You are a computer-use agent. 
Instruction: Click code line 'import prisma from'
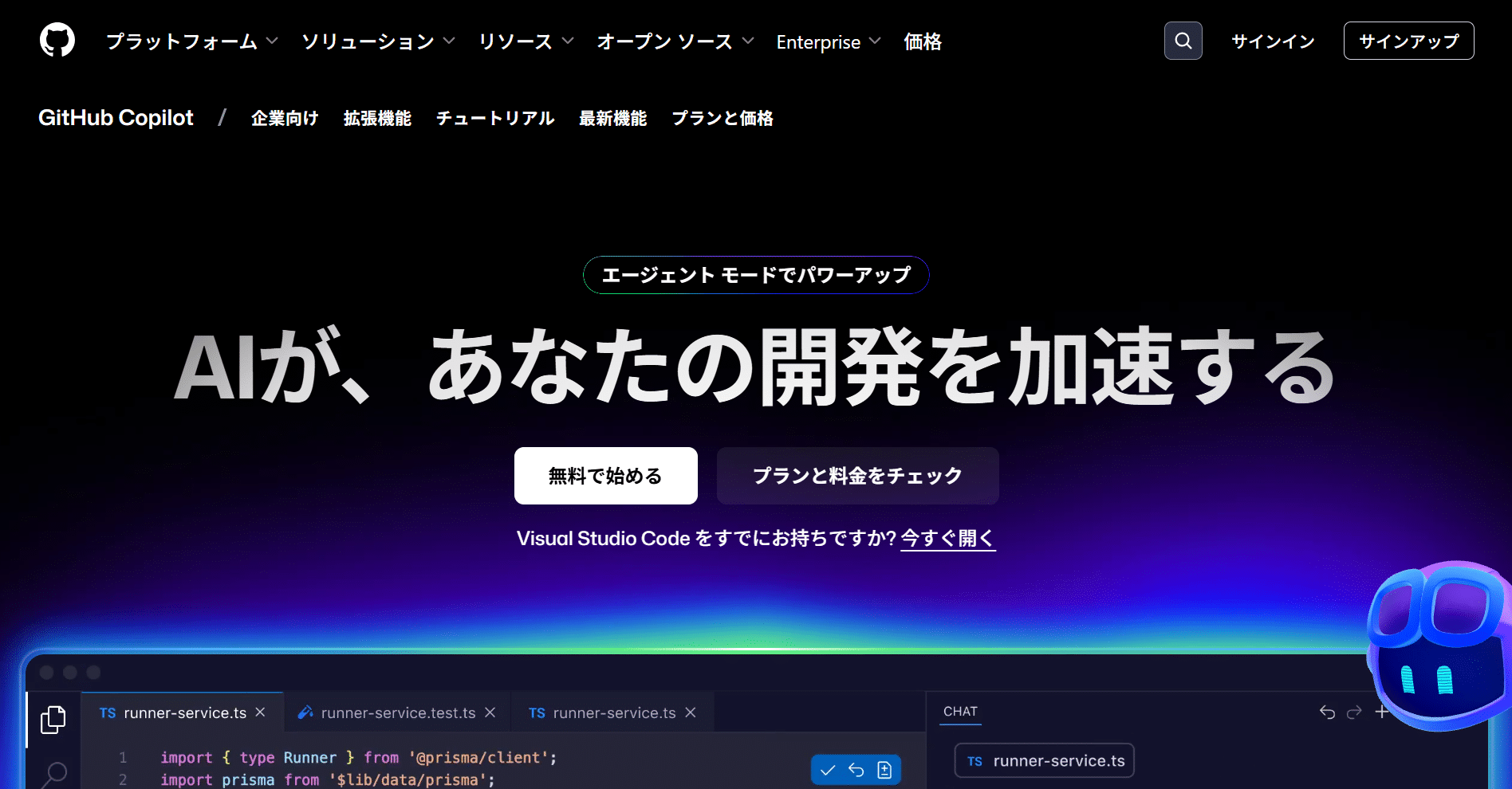coord(328,779)
